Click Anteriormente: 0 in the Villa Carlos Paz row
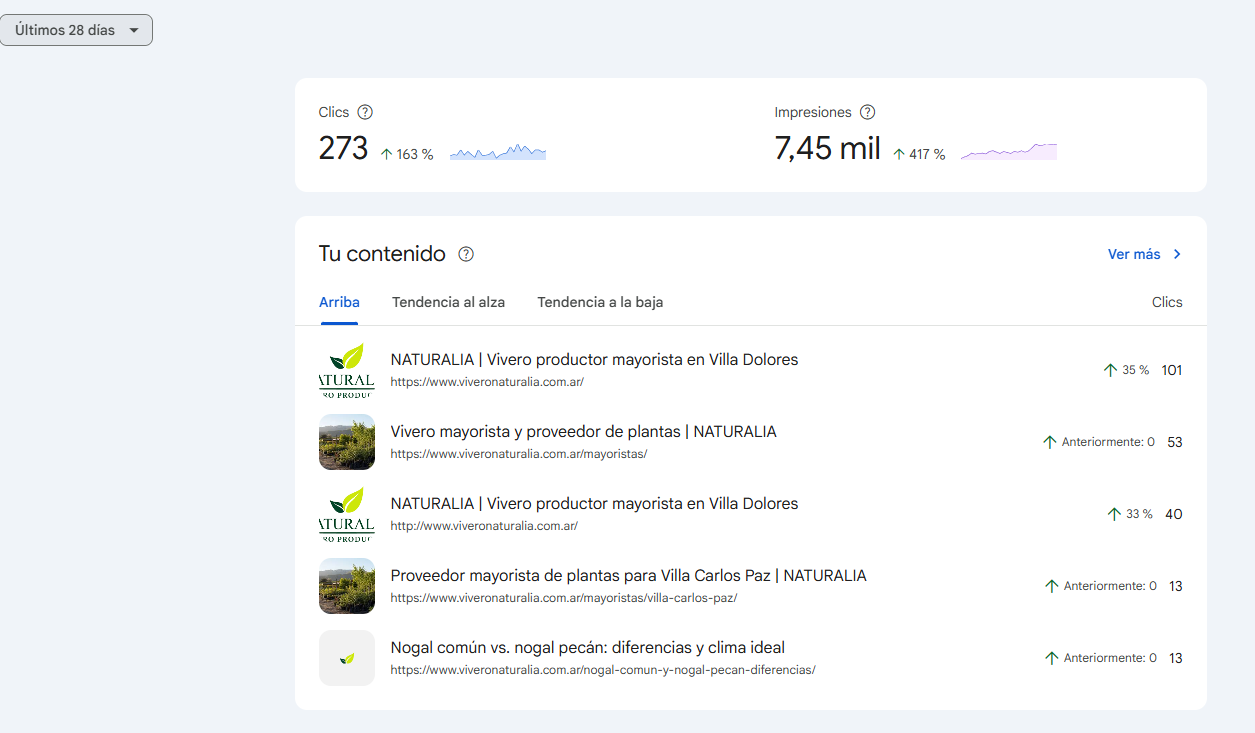This screenshot has height=733, width=1255. click(1100, 586)
